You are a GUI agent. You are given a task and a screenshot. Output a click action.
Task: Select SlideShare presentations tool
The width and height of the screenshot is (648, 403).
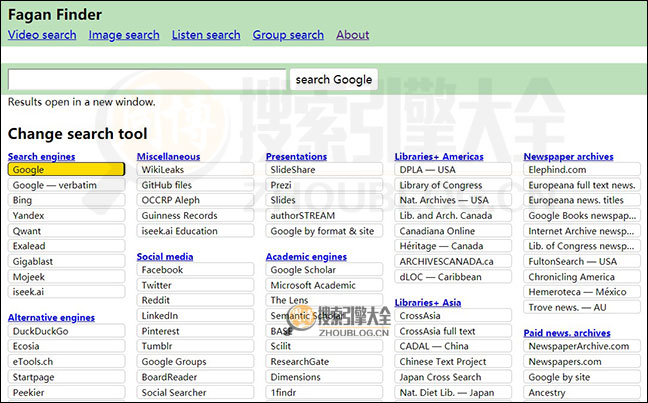pyautogui.click(x=324, y=169)
